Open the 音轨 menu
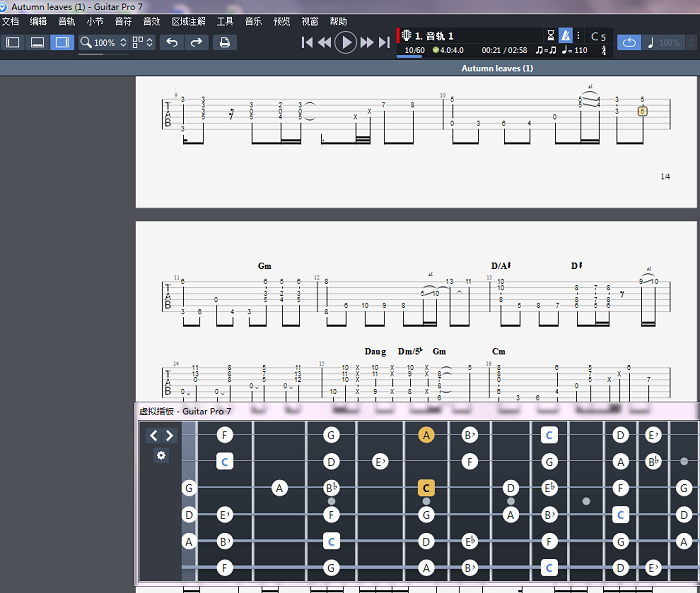 (66, 21)
